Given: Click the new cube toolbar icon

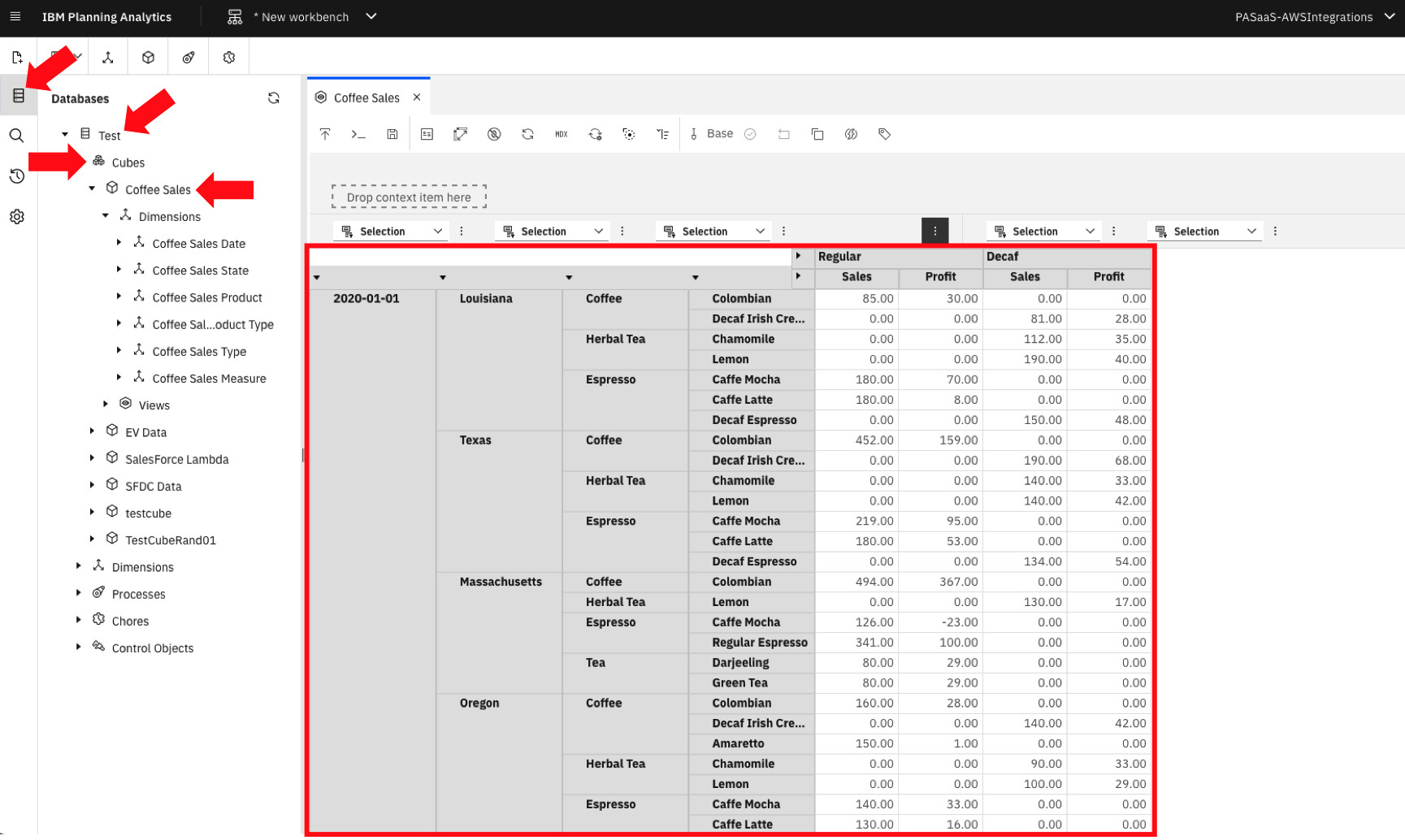Looking at the screenshot, I should 148,58.
